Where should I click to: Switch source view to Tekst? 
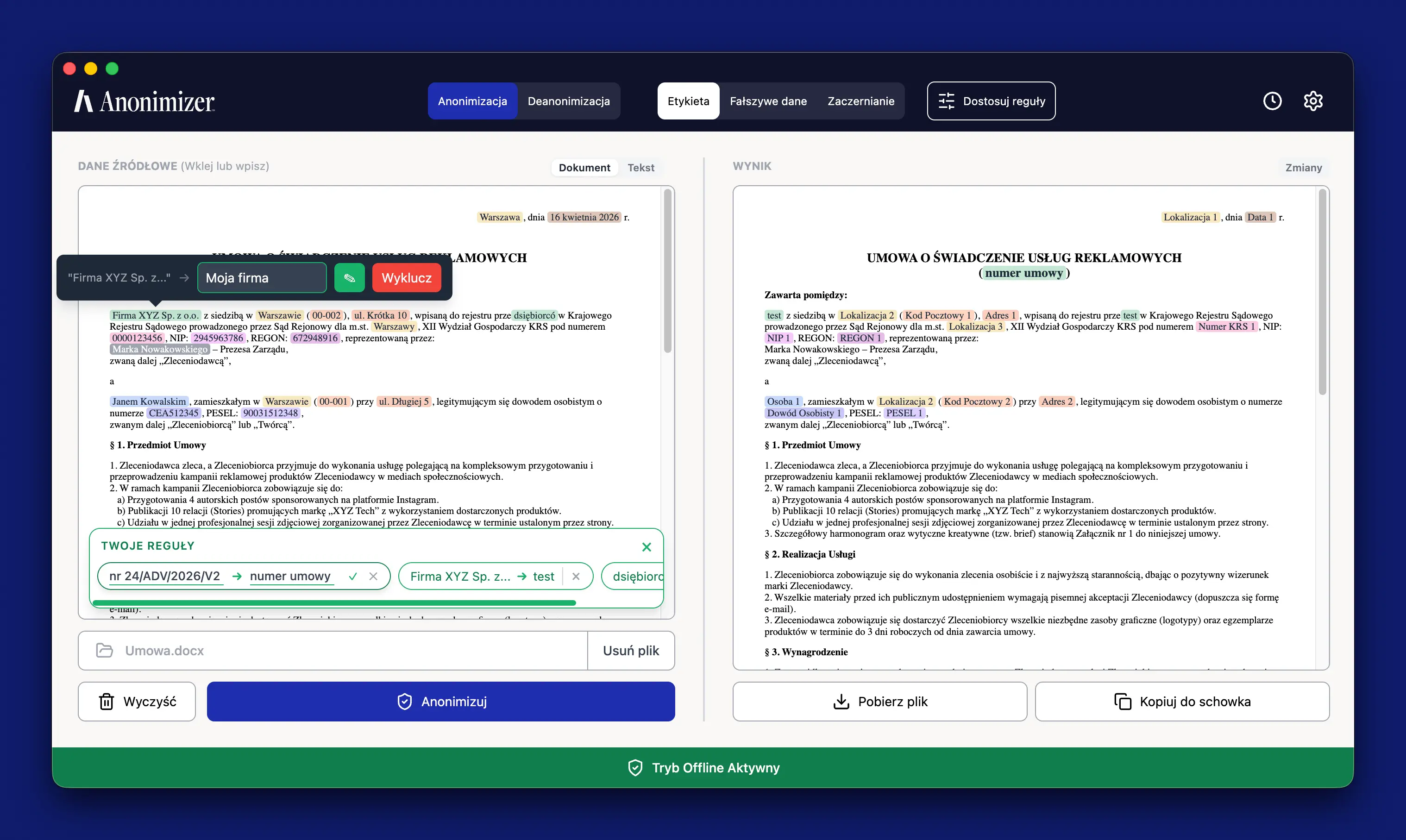641,168
